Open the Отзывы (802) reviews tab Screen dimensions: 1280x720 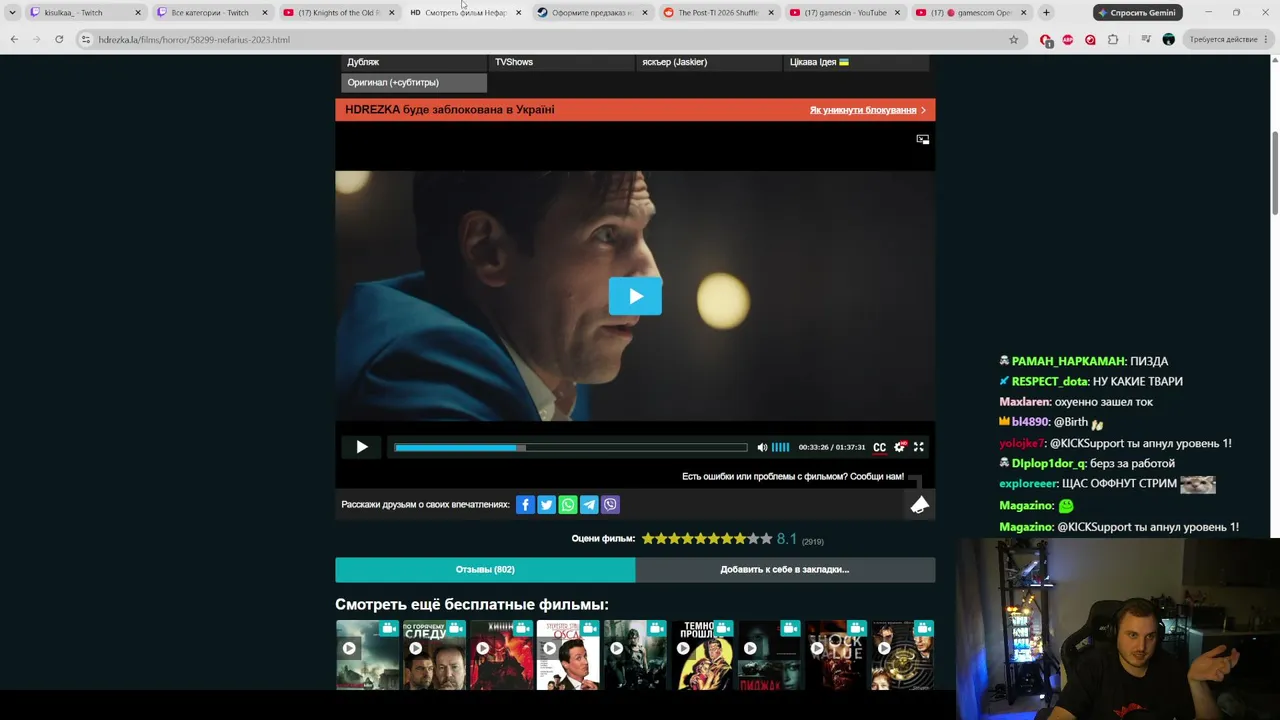[x=485, y=570]
